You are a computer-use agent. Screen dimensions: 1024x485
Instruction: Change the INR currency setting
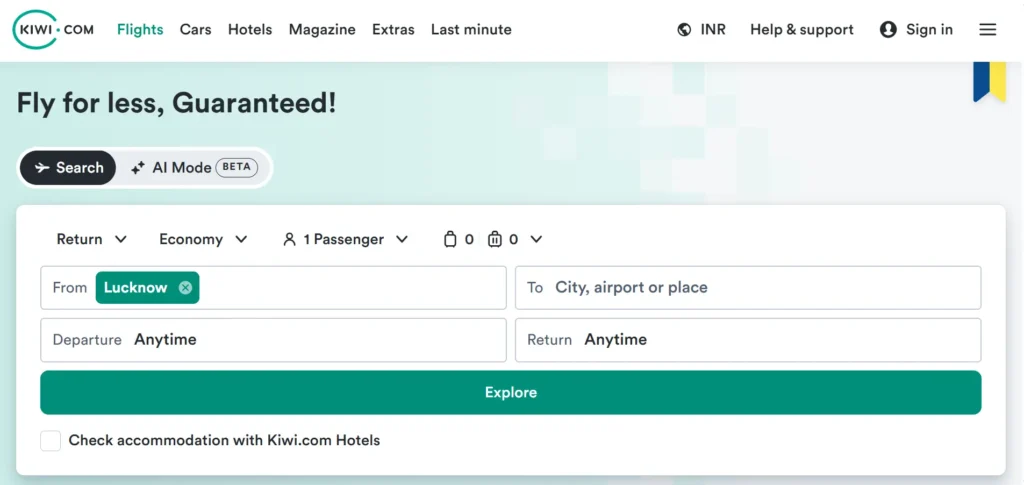click(x=712, y=29)
